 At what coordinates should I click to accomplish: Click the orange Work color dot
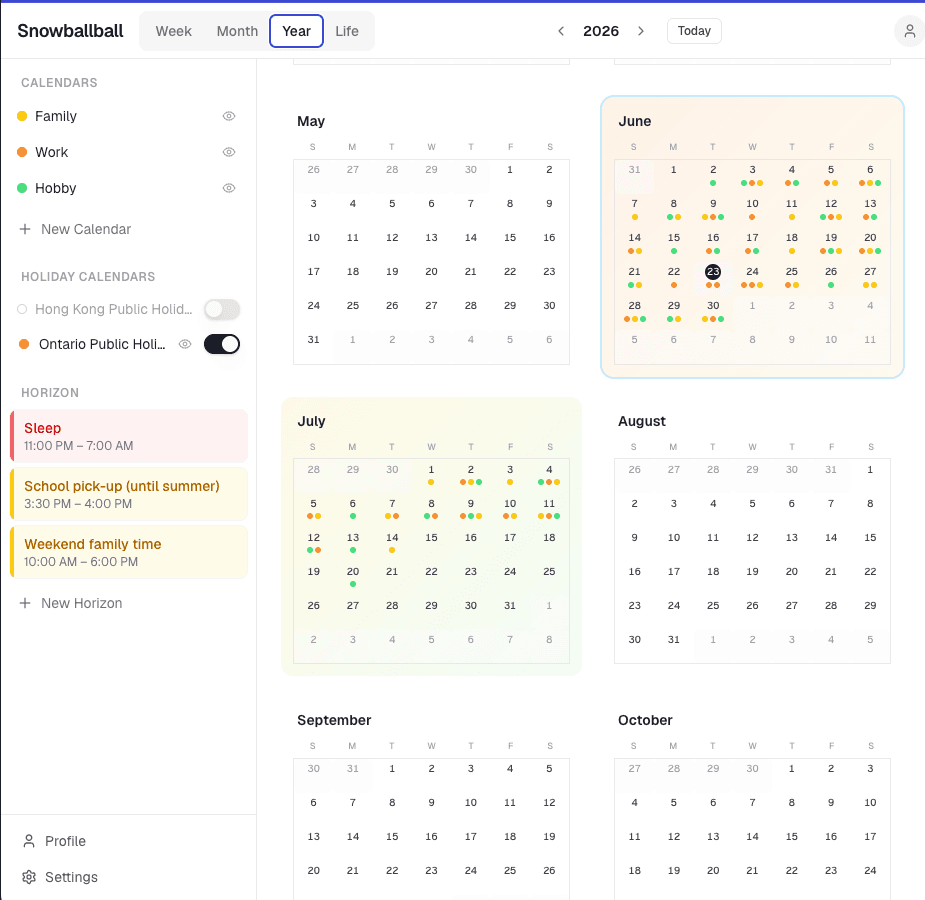click(22, 152)
